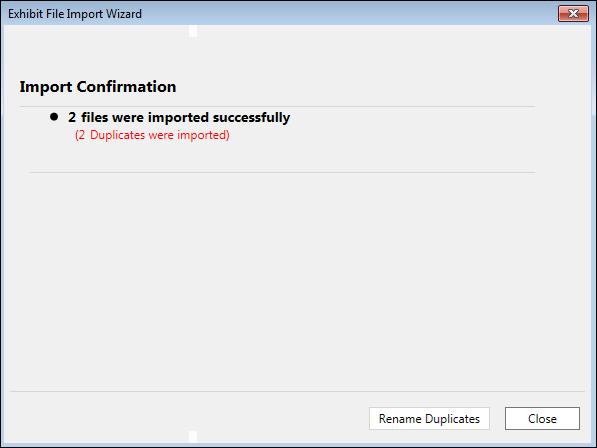Dismiss the wizard using red X icon
Viewport: 597px width, 448px height.
pos(573,14)
